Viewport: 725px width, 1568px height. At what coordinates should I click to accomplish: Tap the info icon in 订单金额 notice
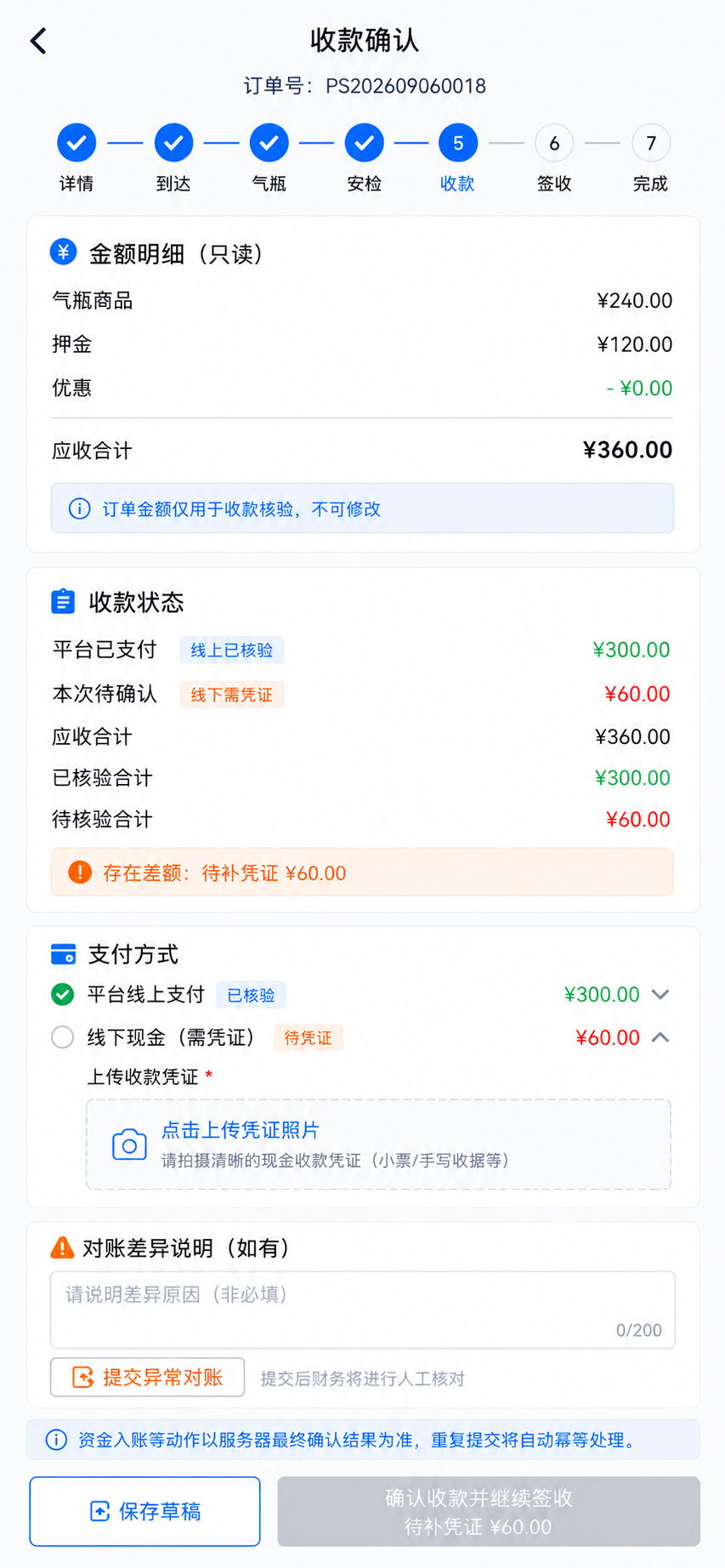click(79, 508)
